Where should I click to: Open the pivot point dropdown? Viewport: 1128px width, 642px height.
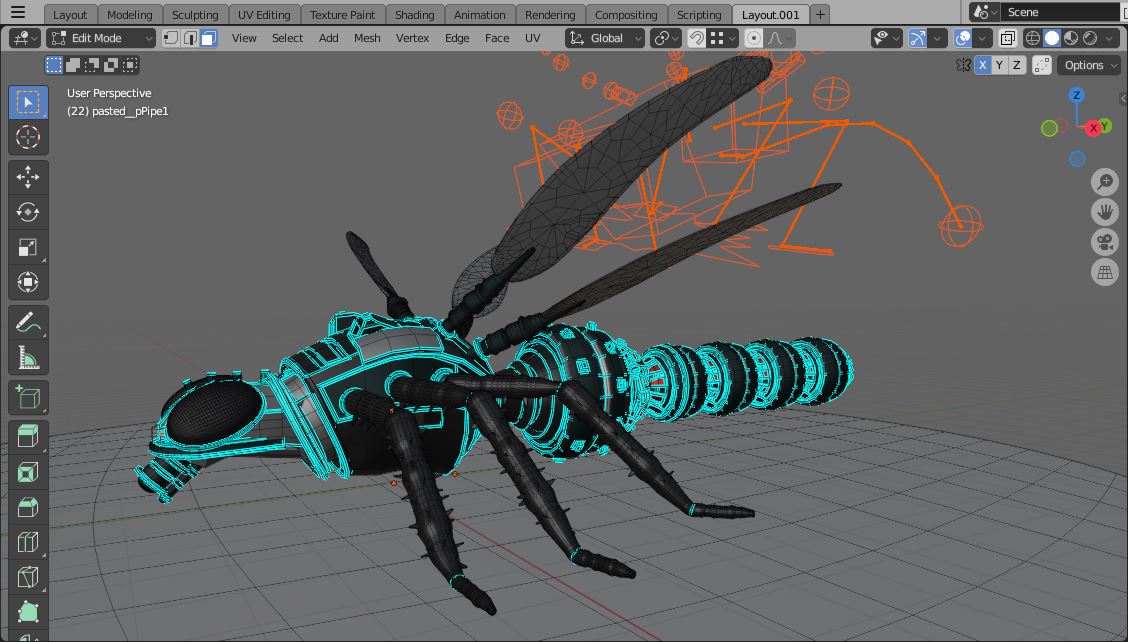tap(665, 38)
